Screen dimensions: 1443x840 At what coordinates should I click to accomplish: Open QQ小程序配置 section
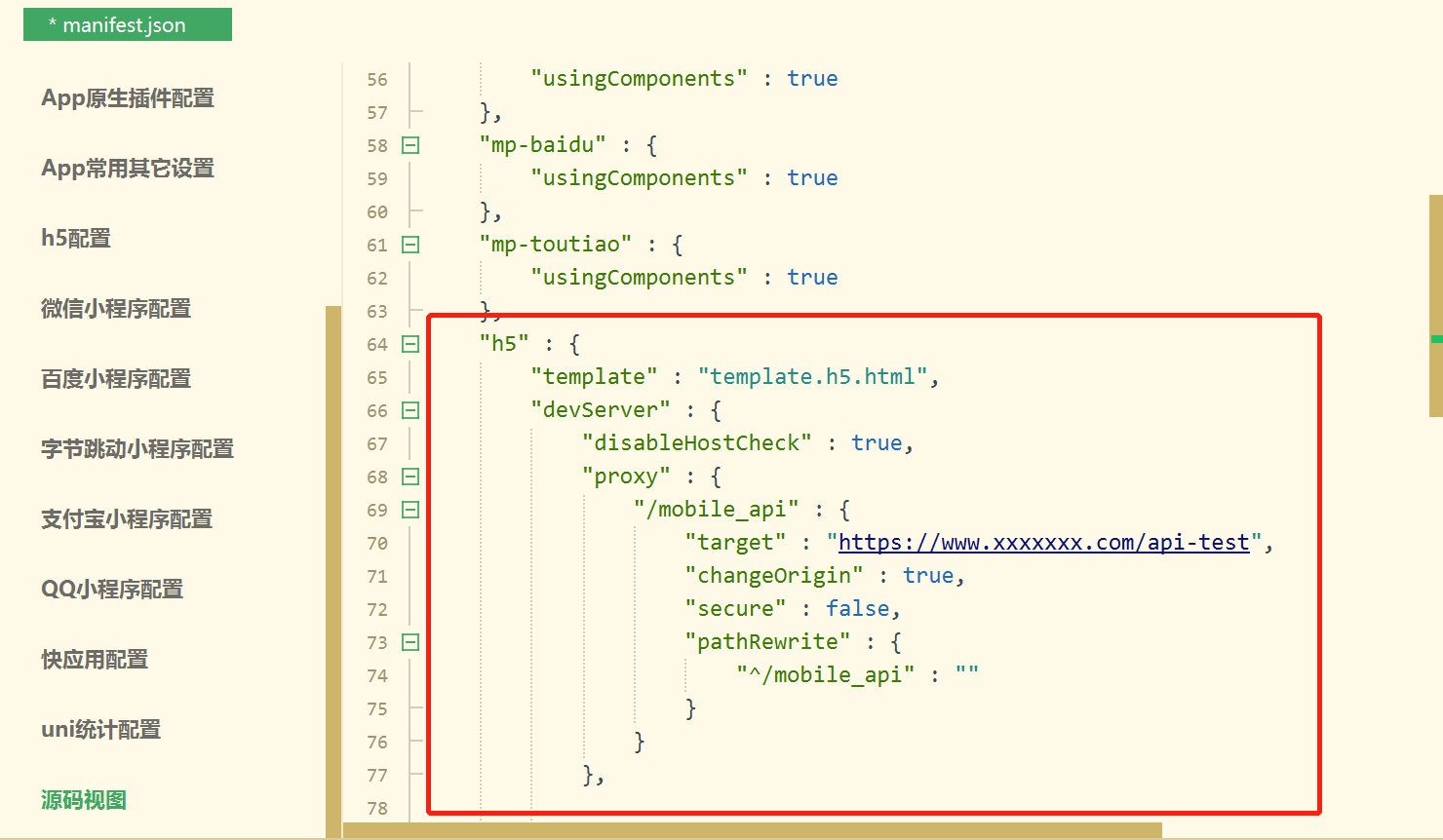tap(112, 589)
